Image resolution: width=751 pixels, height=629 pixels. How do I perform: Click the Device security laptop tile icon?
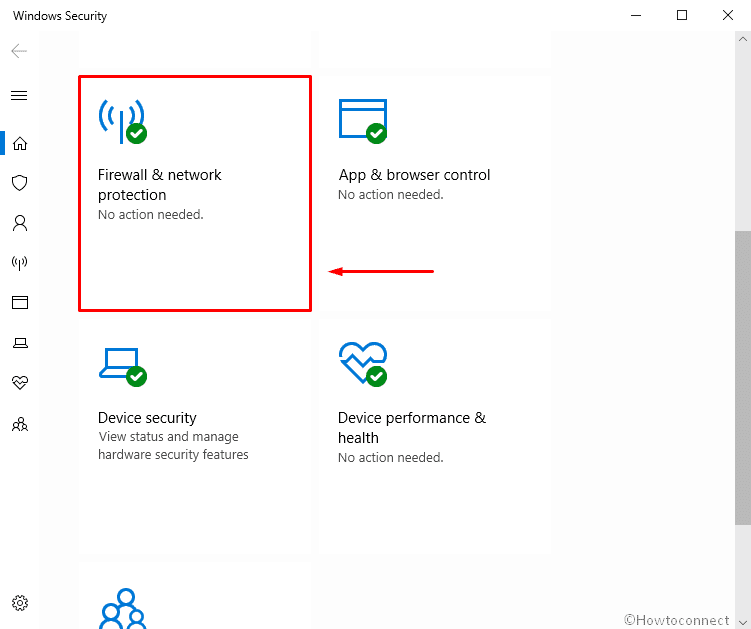[123, 366]
